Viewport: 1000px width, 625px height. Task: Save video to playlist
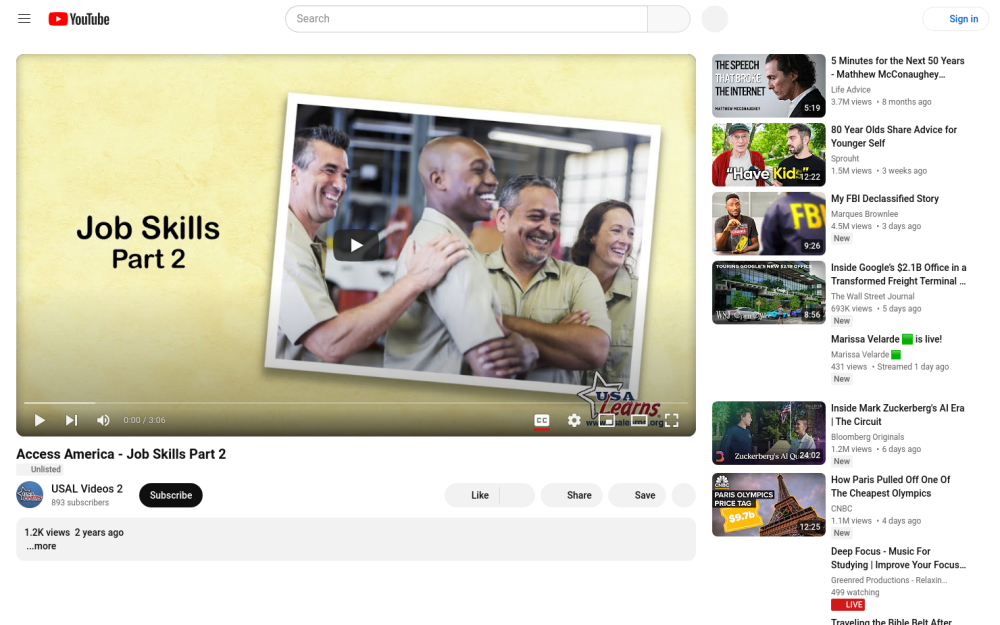[637, 495]
